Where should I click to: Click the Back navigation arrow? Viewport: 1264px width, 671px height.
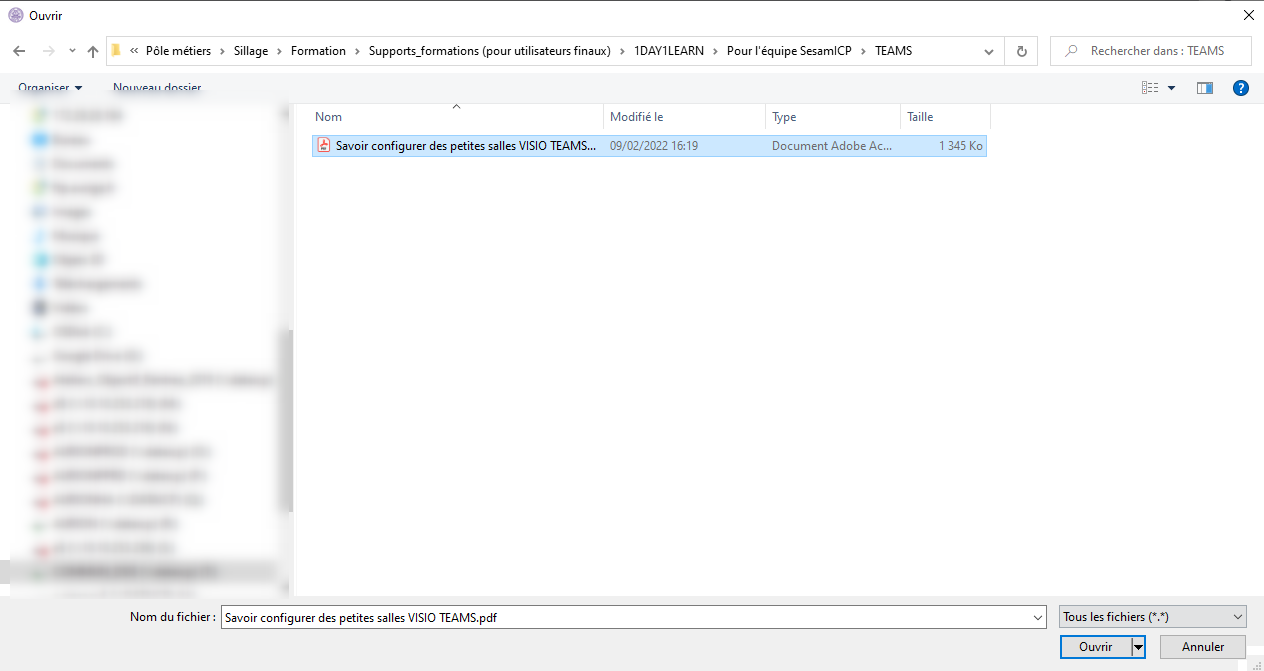coord(19,51)
